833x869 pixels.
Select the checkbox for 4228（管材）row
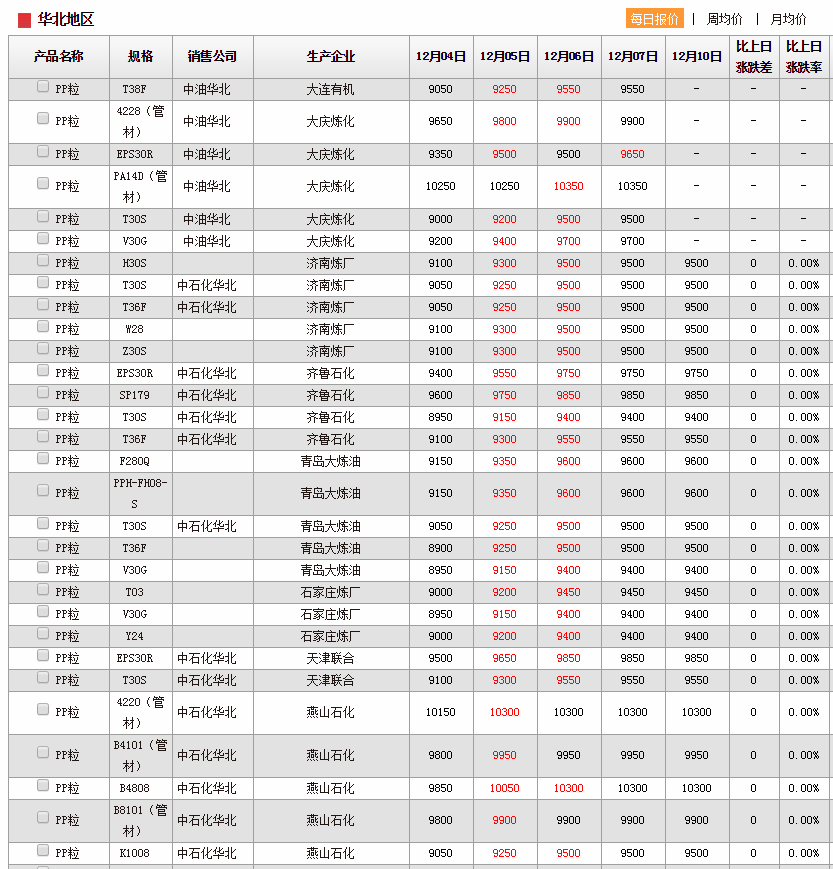pyautogui.click(x=43, y=119)
